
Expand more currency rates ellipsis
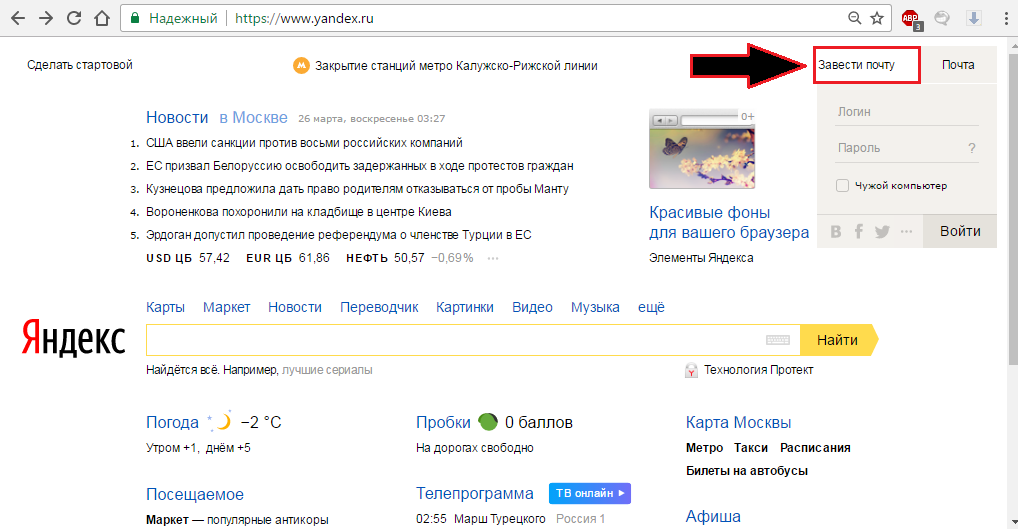[x=493, y=258]
